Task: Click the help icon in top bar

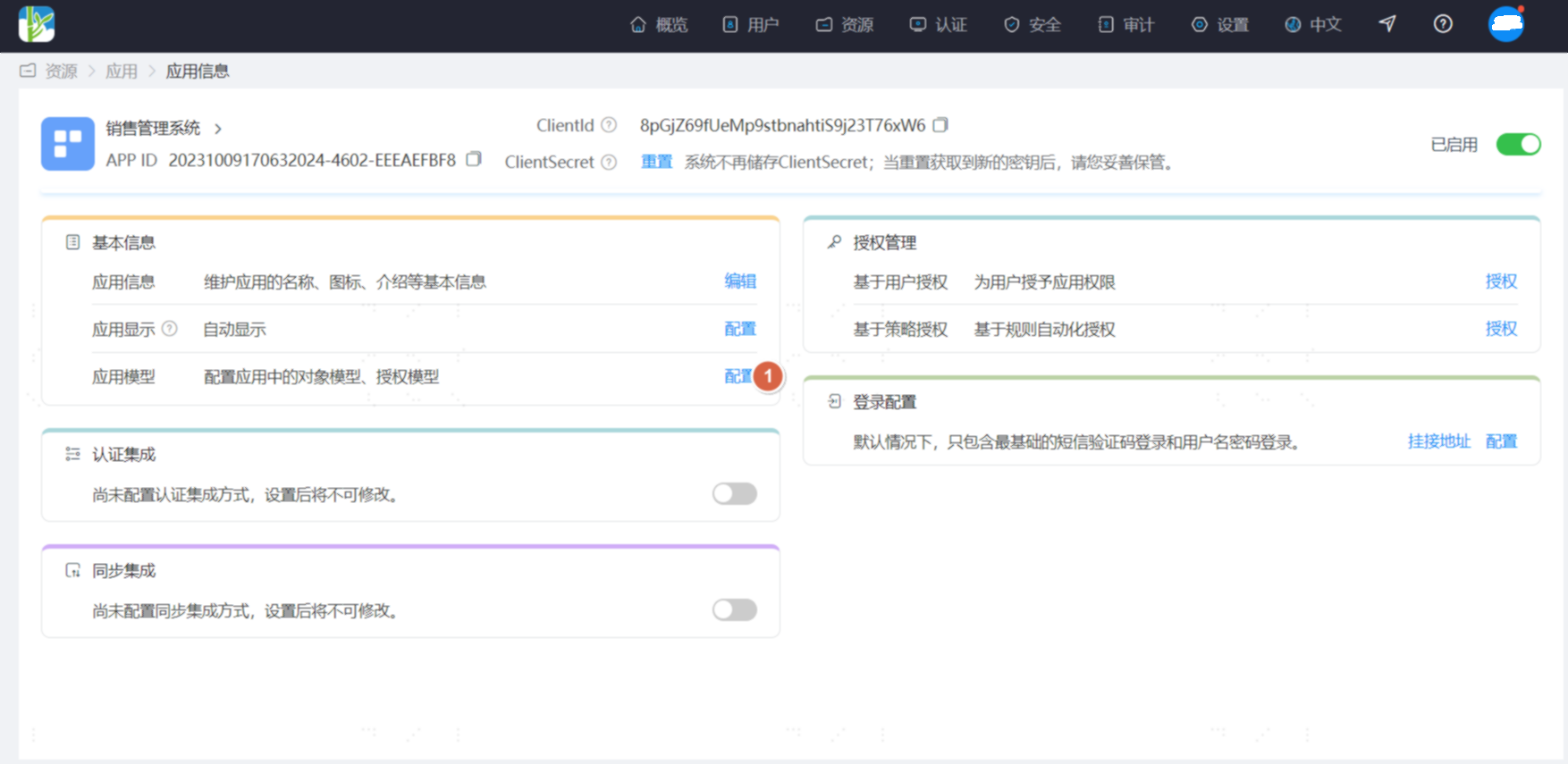Action: tap(1443, 24)
